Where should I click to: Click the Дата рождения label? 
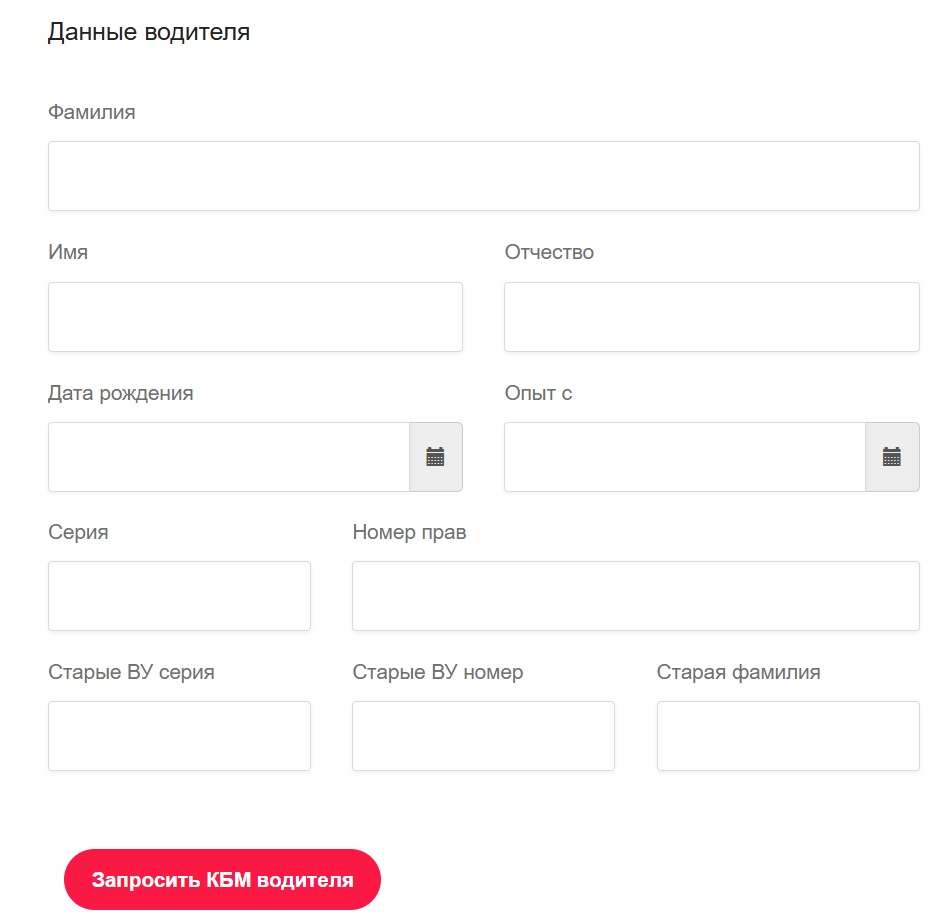pyautogui.click(x=121, y=393)
